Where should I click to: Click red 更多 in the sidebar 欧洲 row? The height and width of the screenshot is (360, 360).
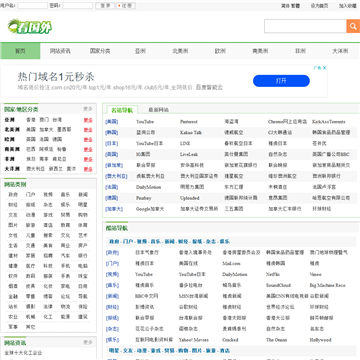coord(88,140)
